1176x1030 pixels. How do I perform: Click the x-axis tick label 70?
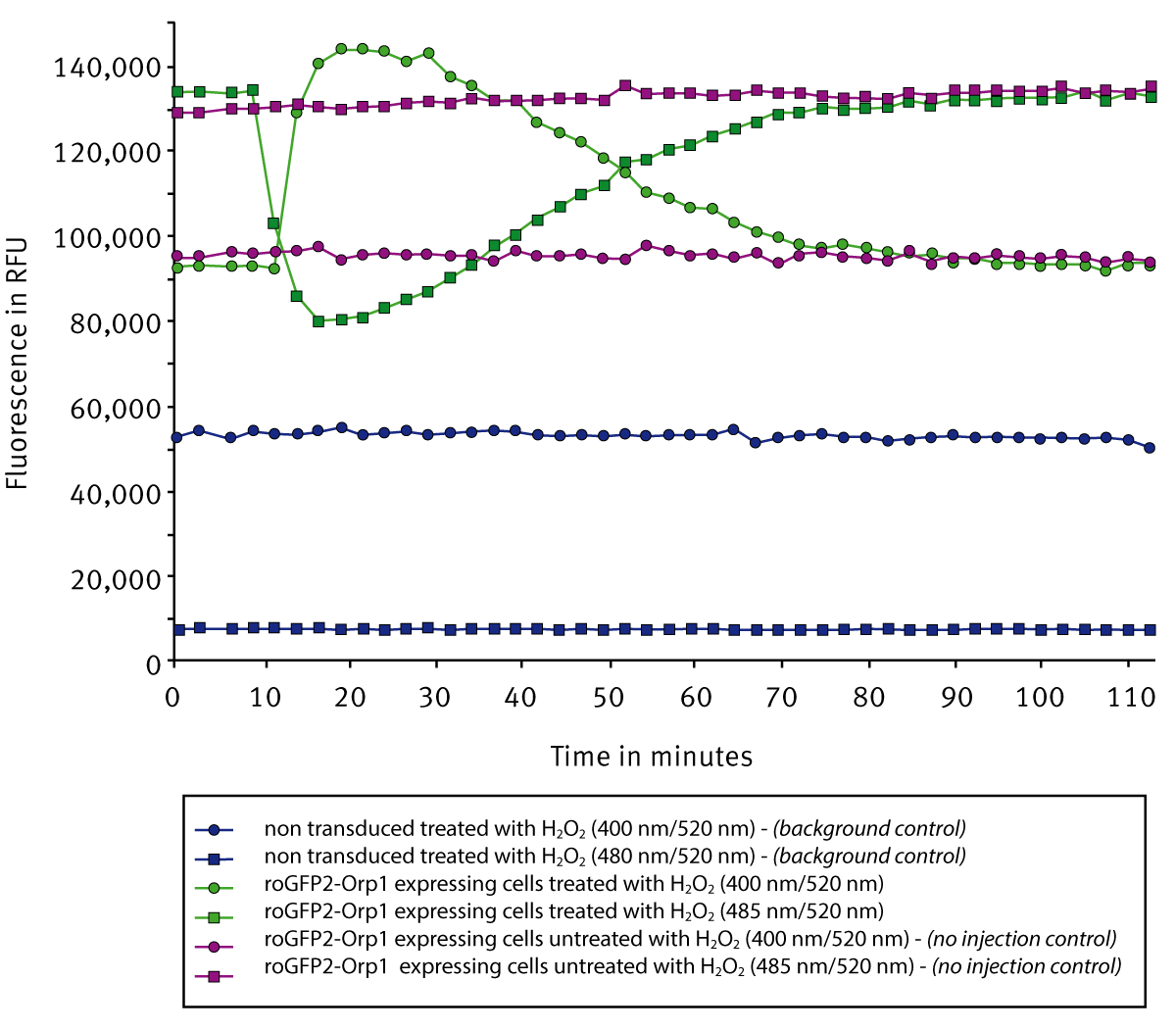click(781, 697)
